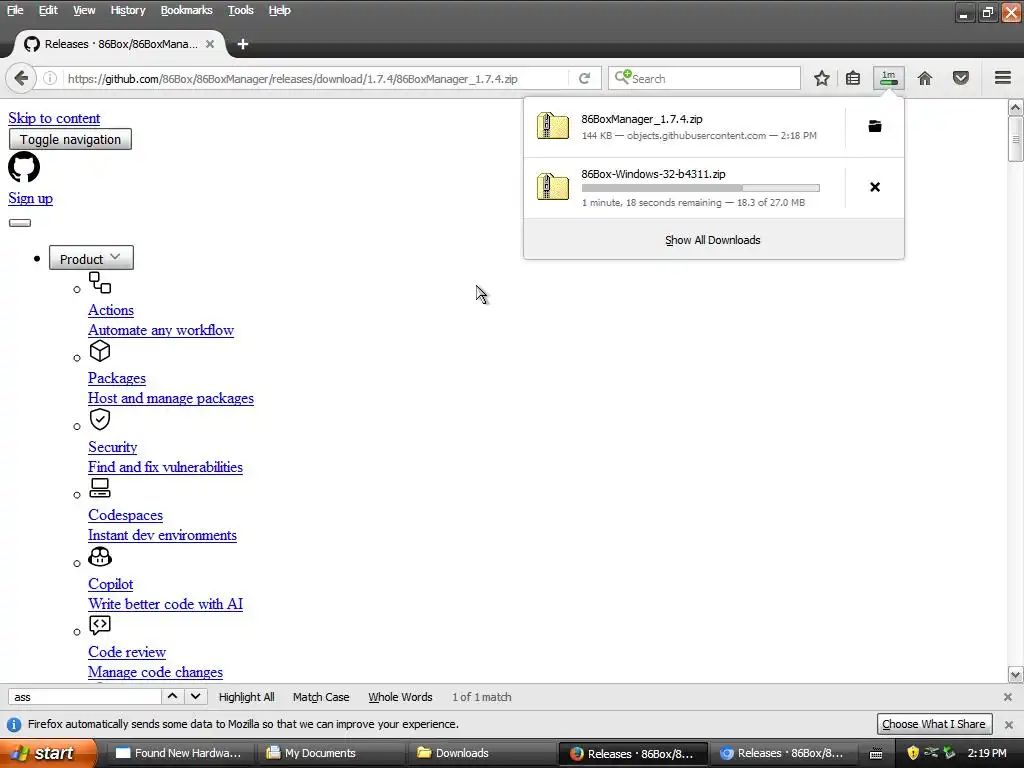Show site information icon in address bar

(x=50, y=78)
